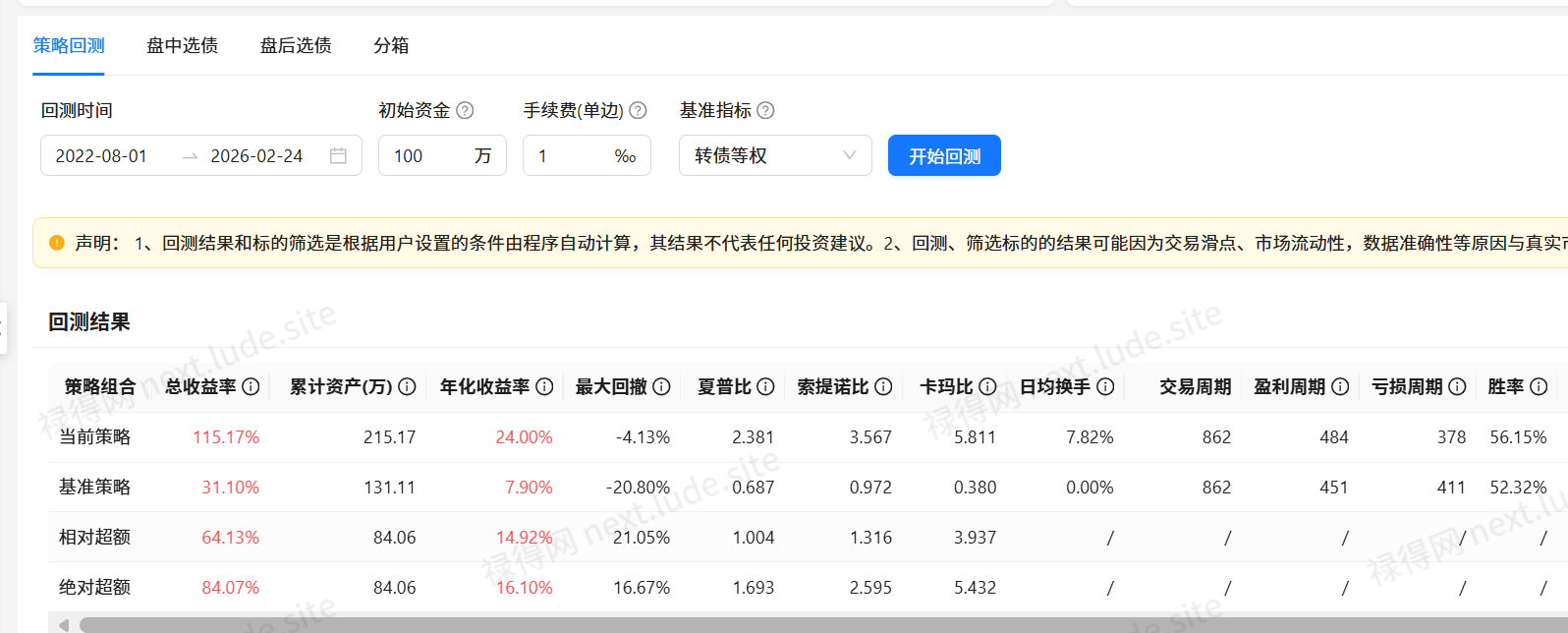
Task: Click info icon next to 年化收益率
Action: coord(544,387)
